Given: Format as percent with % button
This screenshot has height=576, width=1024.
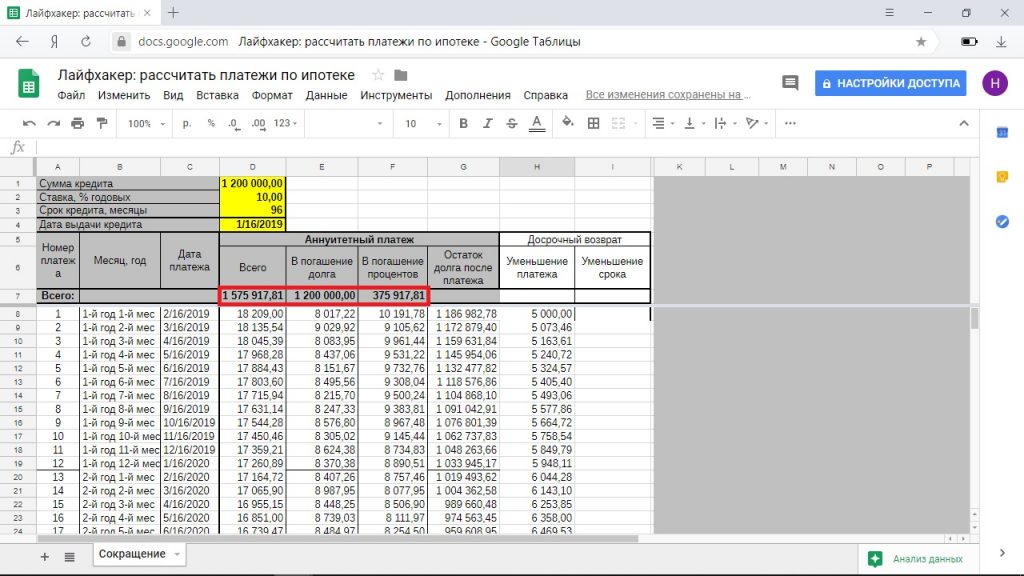Looking at the screenshot, I should click(x=211, y=123).
